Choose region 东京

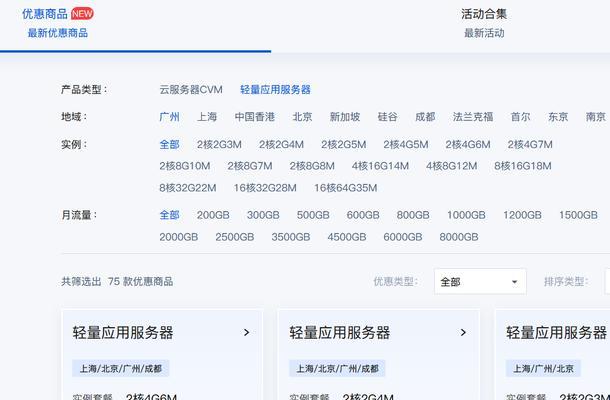[558, 117]
